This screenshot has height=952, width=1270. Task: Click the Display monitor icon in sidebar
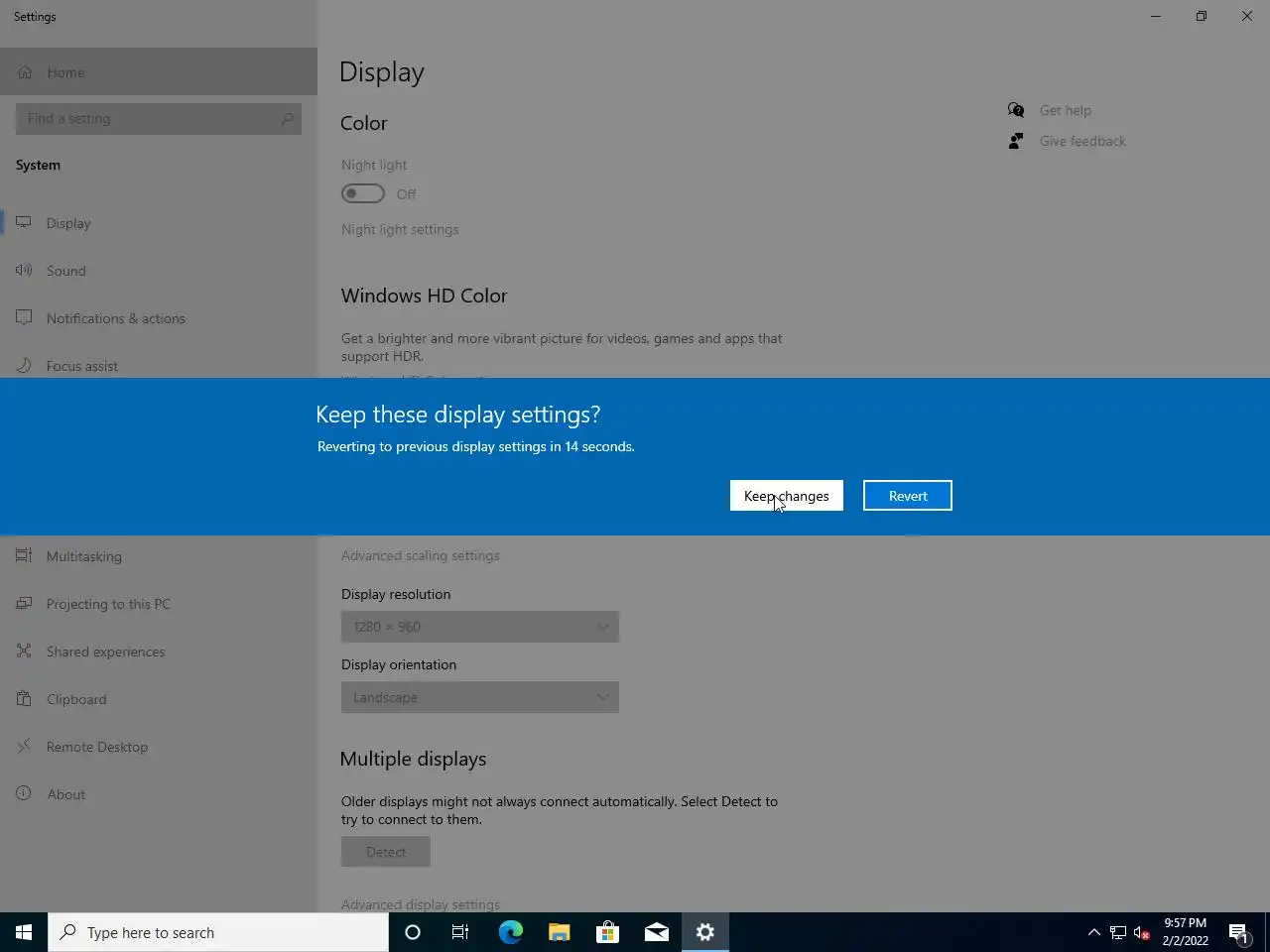[24, 223]
